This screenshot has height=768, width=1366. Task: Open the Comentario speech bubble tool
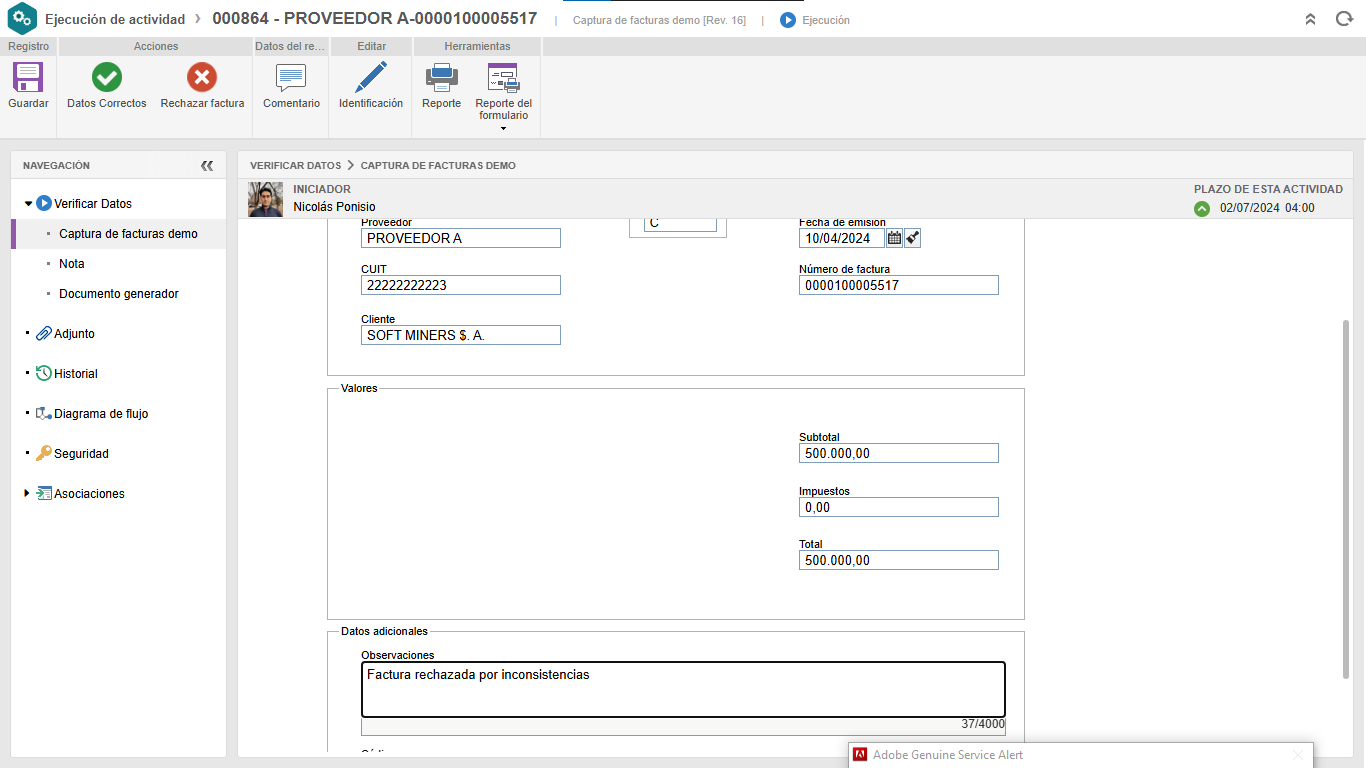click(291, 78)
